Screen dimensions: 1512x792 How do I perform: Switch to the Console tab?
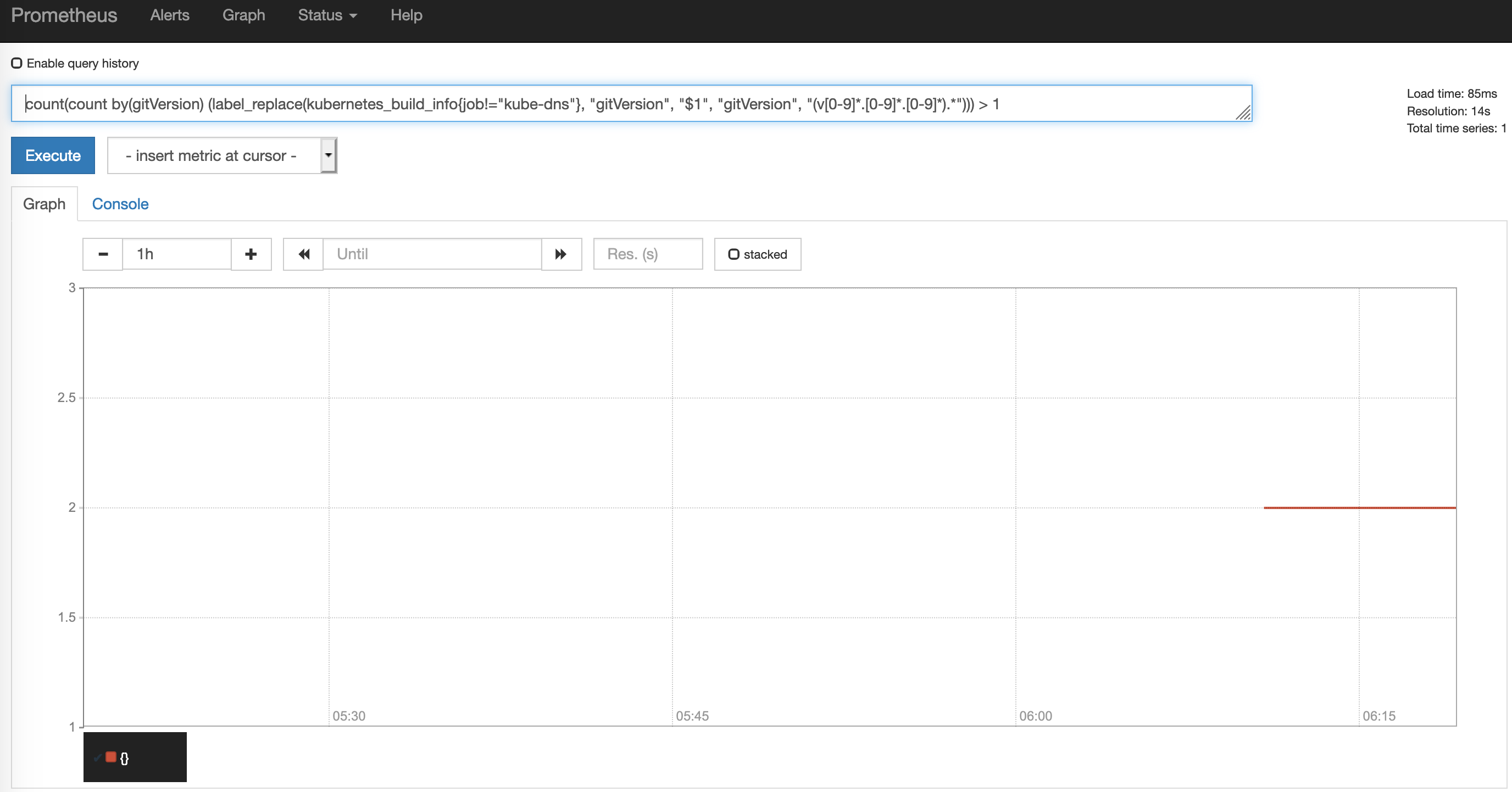coord(120,204)
